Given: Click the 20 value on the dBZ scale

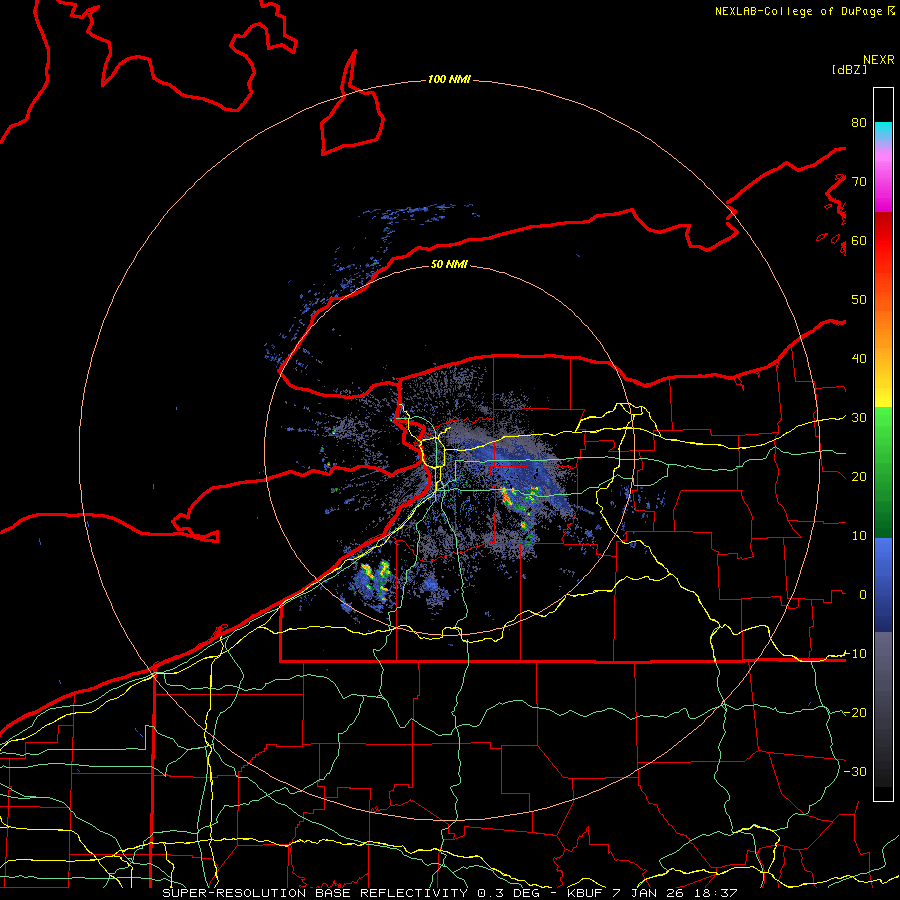Looking at the screenshot, I should pos(859,476).
